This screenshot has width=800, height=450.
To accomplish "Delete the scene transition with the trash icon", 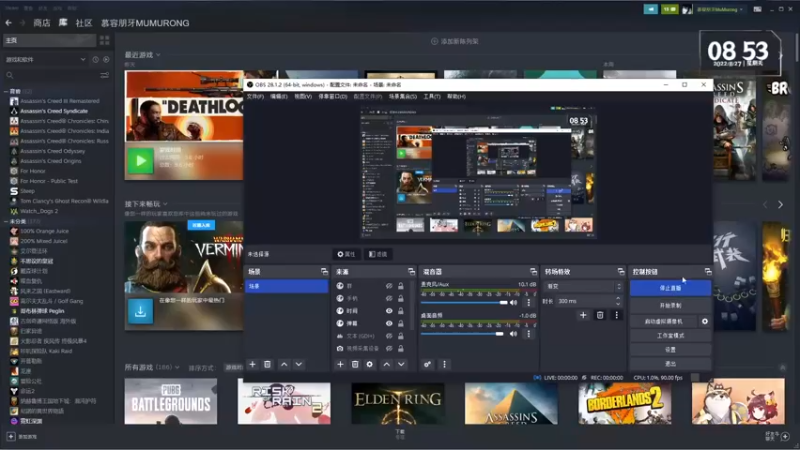I will click(x=600, y=315).
